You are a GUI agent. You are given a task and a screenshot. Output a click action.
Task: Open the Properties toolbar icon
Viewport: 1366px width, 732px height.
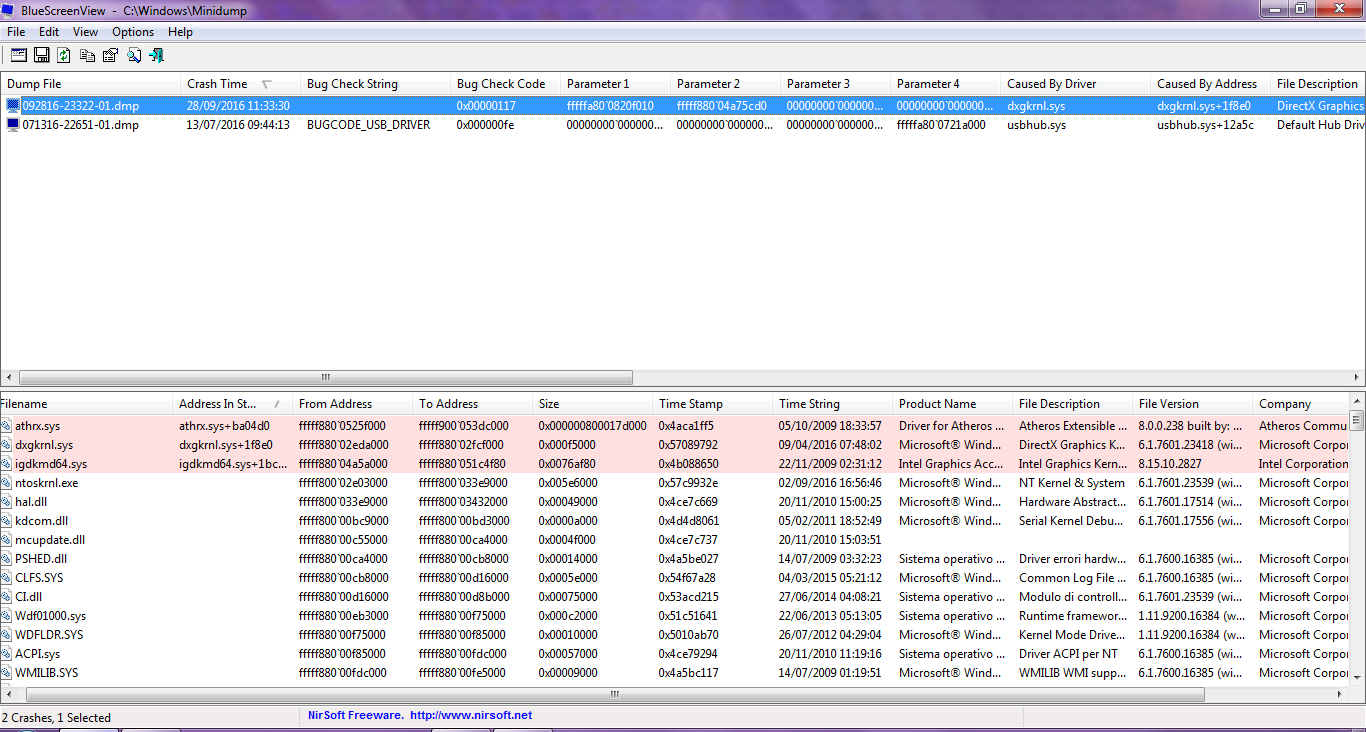point(110,56)
